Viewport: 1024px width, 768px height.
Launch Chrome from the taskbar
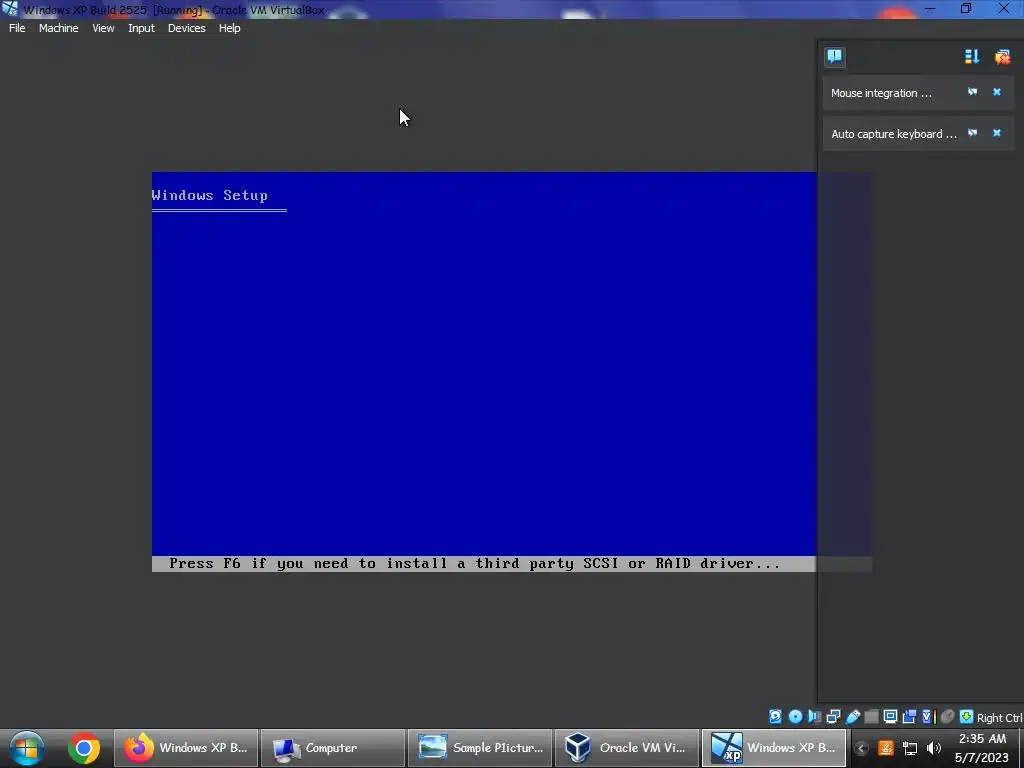pos(84,748)
